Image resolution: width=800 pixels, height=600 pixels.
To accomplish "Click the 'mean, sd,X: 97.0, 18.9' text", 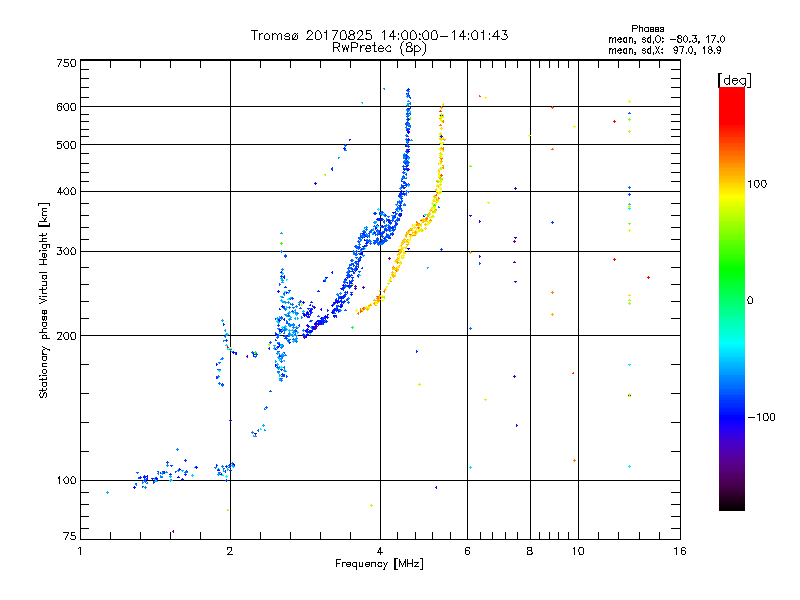I will [664, 51].
